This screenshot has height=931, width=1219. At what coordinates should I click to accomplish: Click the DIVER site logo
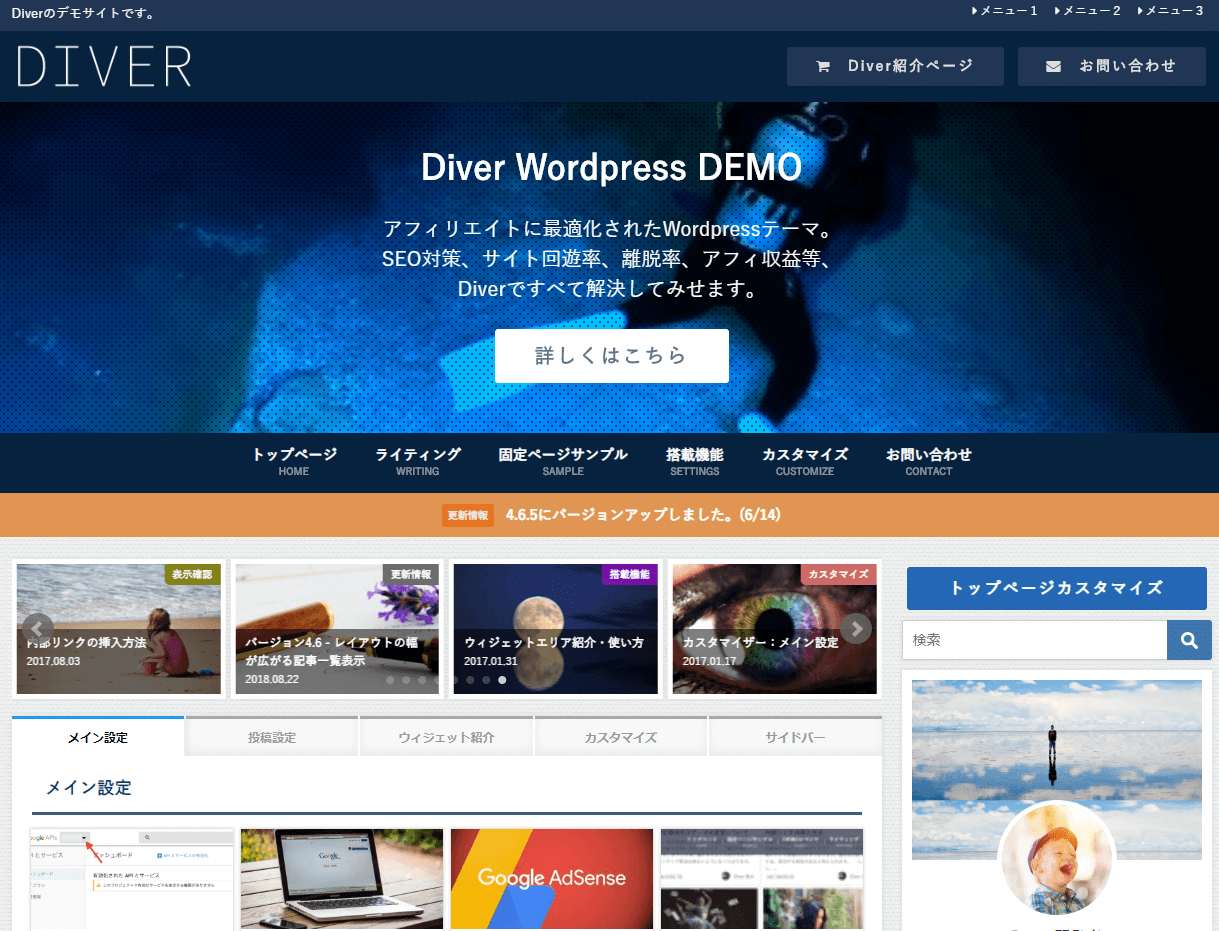click(x=104, y=66)
